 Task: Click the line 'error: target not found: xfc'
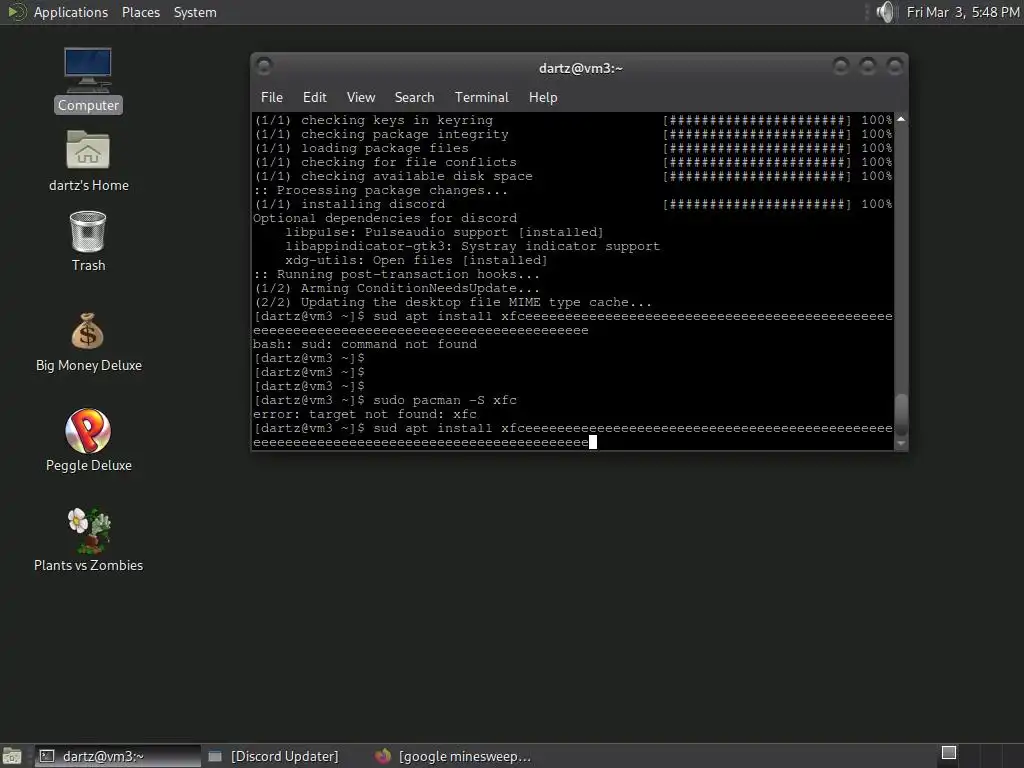365,414
